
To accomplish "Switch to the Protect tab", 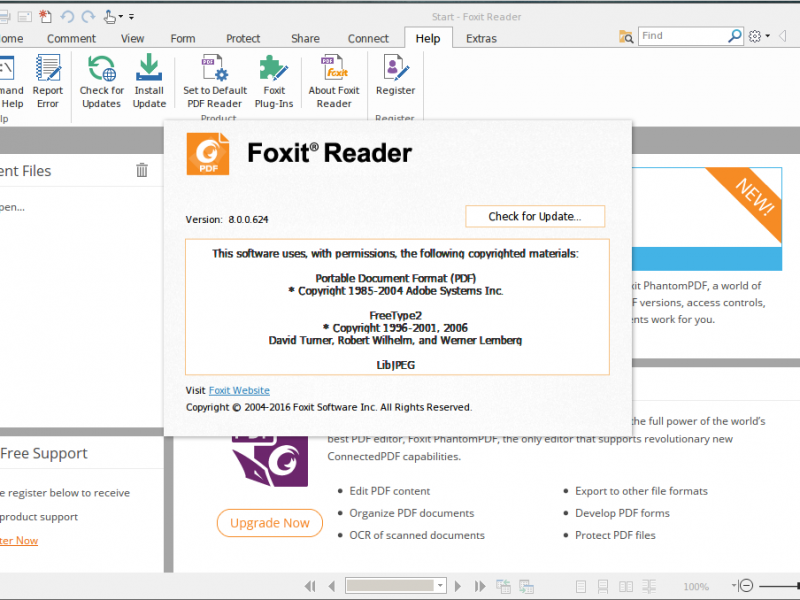I will point(243,39).
